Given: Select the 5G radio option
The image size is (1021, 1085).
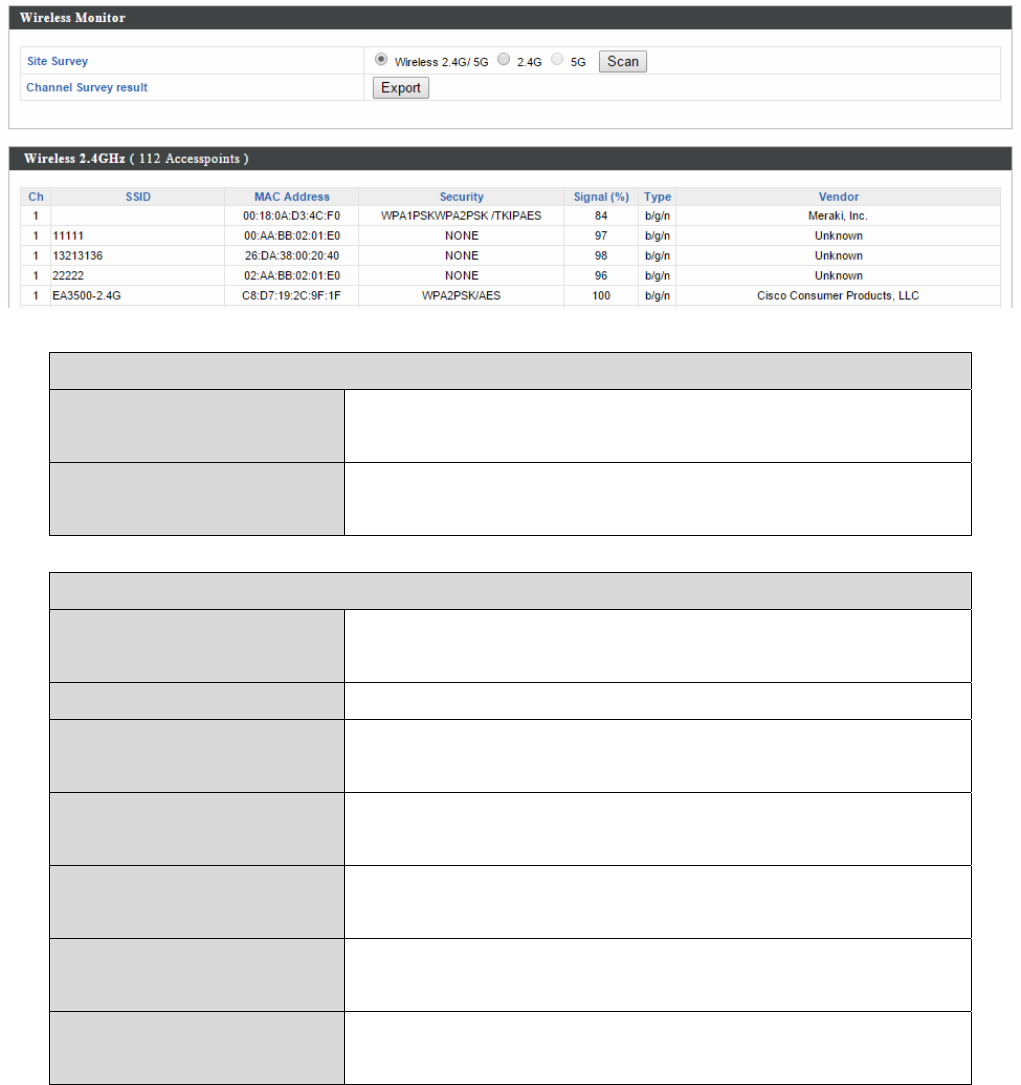Looking at the screenshot, I should click(557, 60).
